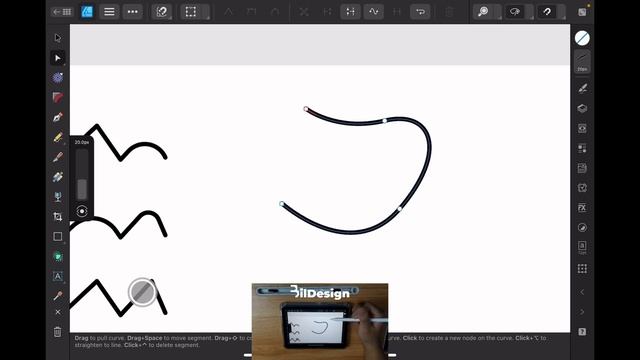
Task: Select the Contour tool
Action: [58, 78]
